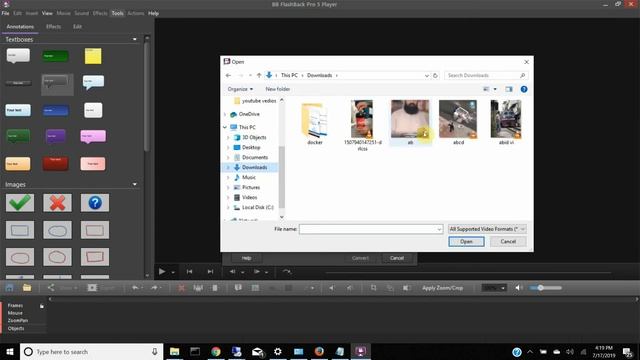The width and height of the screenshot is (640, 360).
Task: Pick the yellow sticky note textbox
Action: click(x=93, y=56)
